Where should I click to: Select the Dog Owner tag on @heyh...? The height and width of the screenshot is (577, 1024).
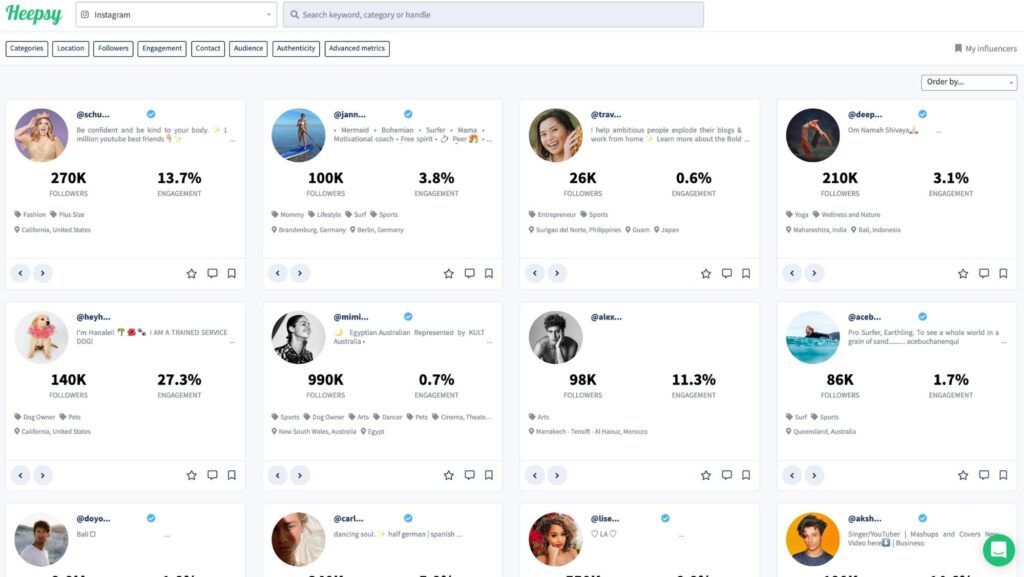click(35, 417)
